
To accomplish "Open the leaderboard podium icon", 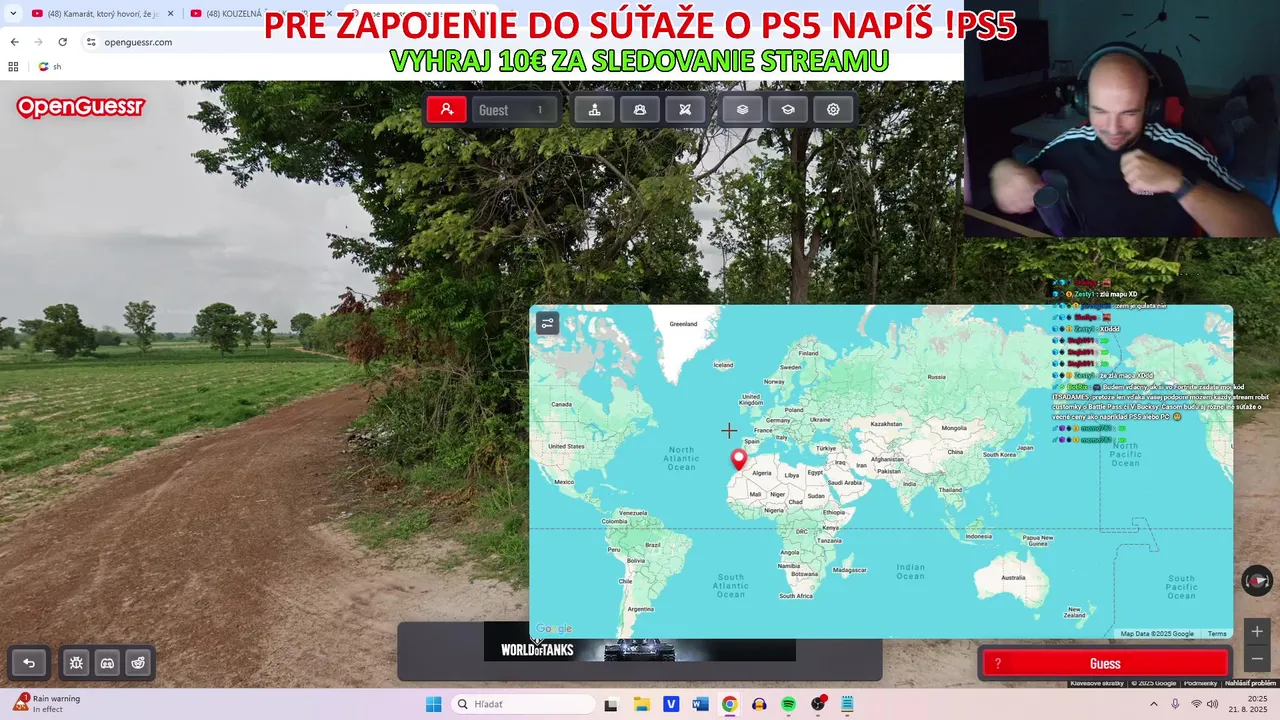I will pyautogui.click(x=594, y=110).
